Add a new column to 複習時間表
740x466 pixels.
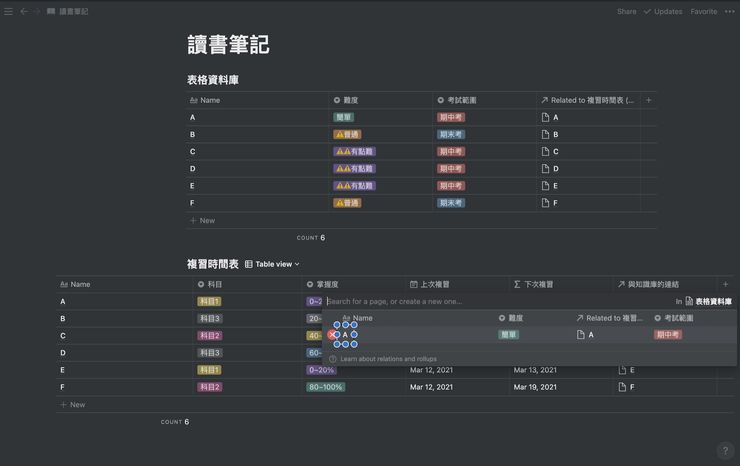725,284
